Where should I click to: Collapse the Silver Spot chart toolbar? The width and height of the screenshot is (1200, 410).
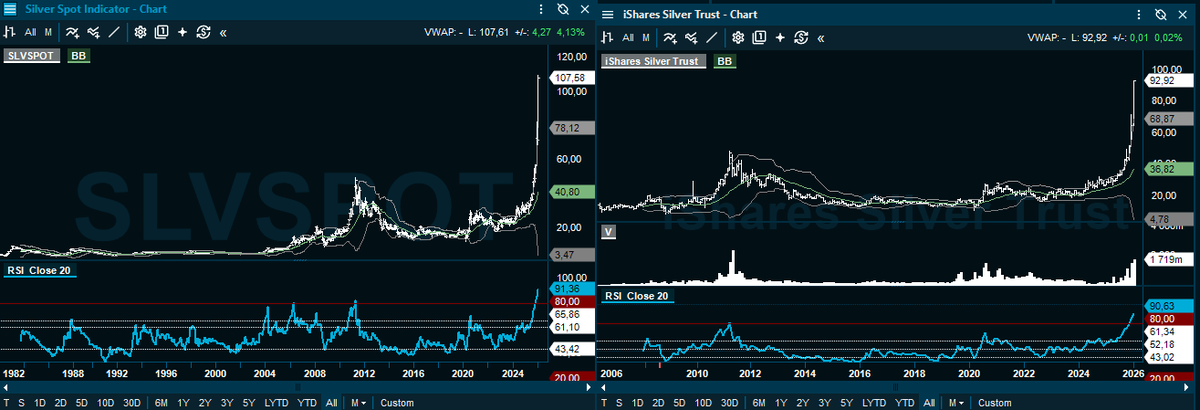(x=223, y=32)
